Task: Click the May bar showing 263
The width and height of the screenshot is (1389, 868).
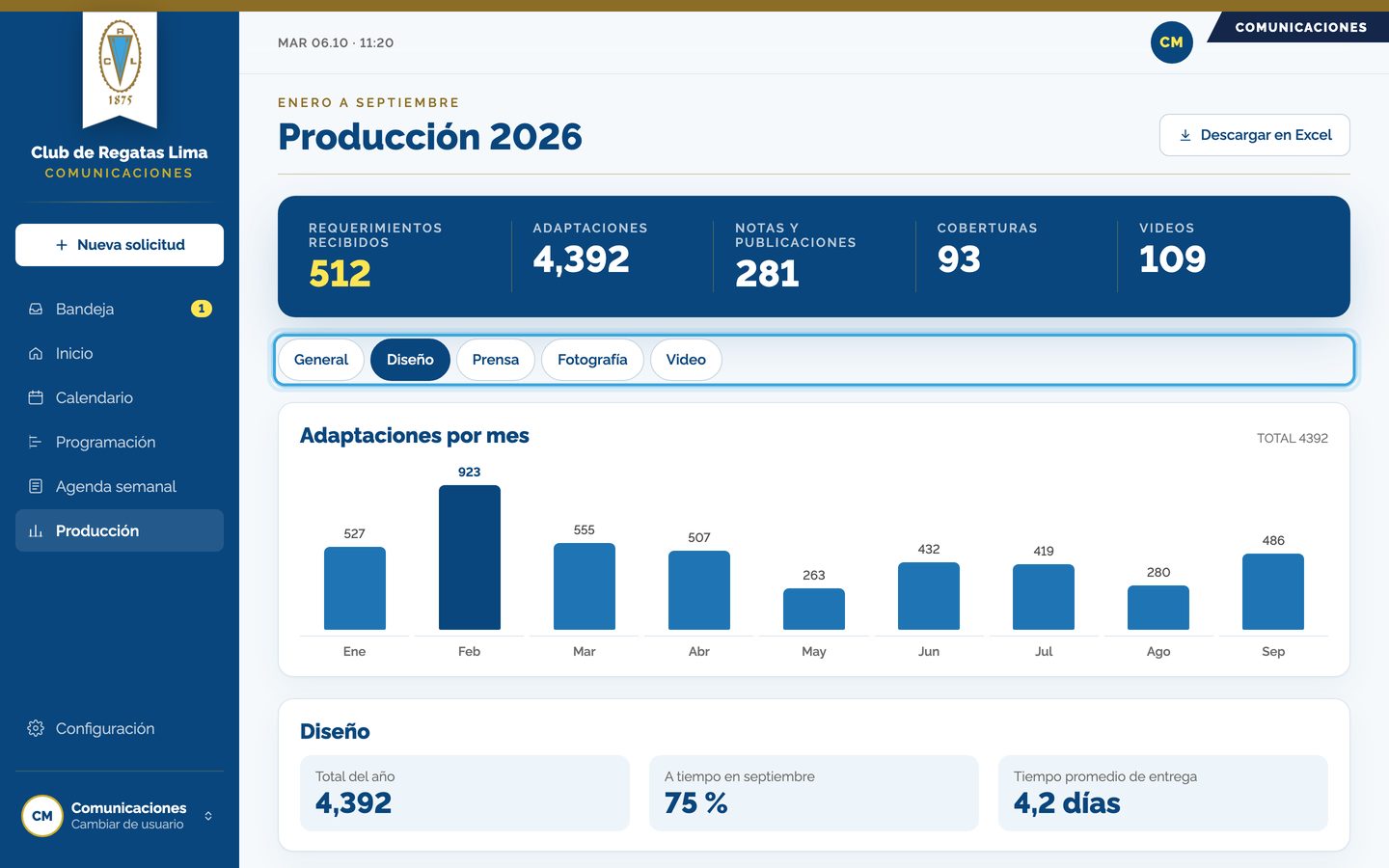Action: (814, 609)
